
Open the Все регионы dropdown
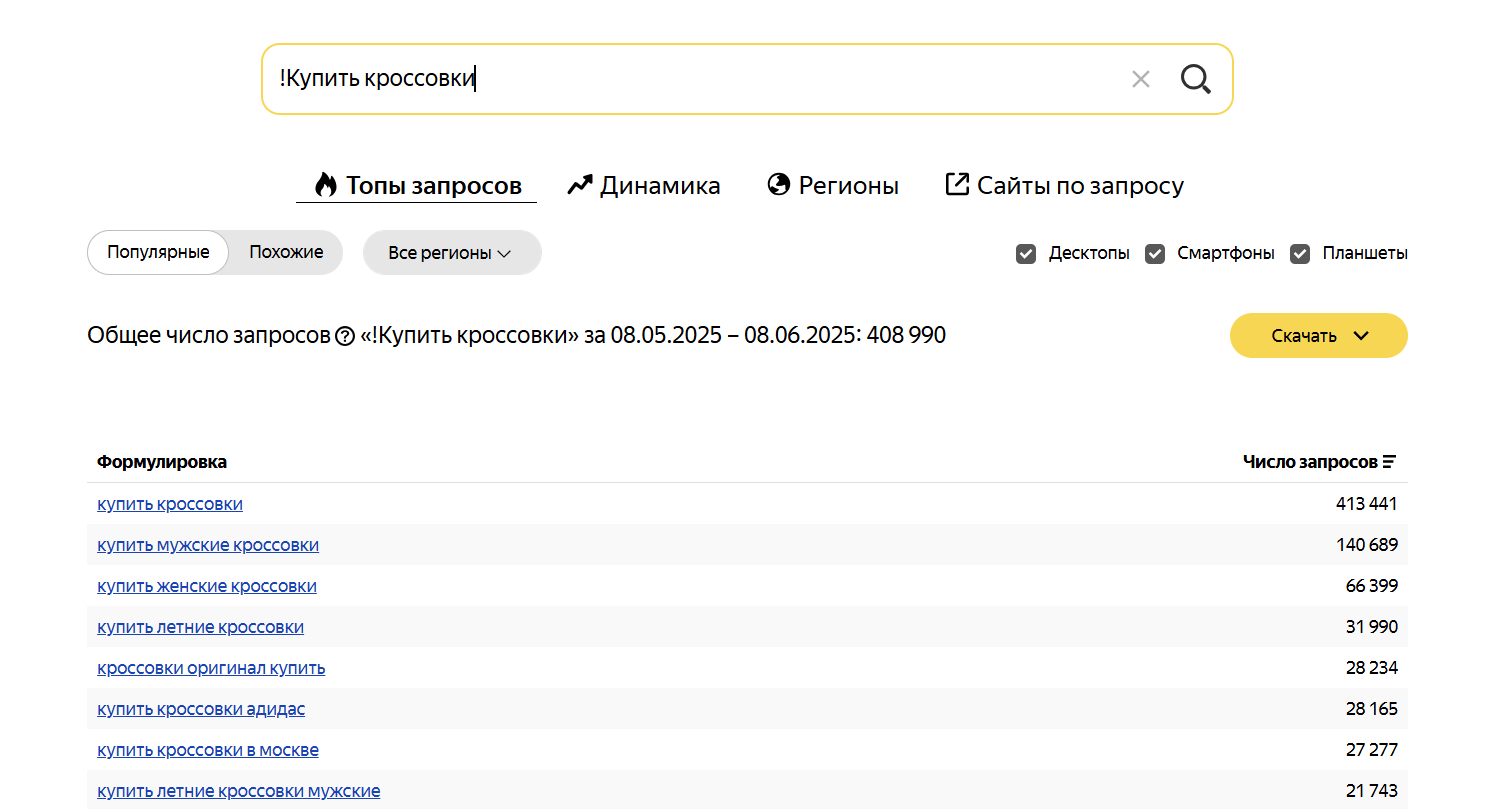point(451,252)
